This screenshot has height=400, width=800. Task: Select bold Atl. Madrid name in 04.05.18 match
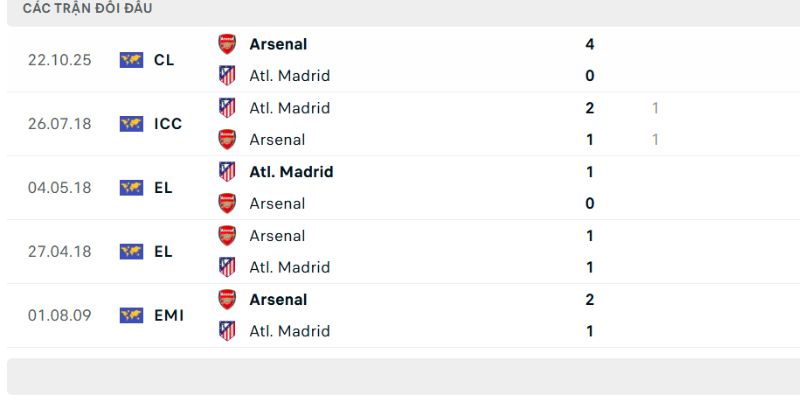pyautogui.click(x=291, y=172)
